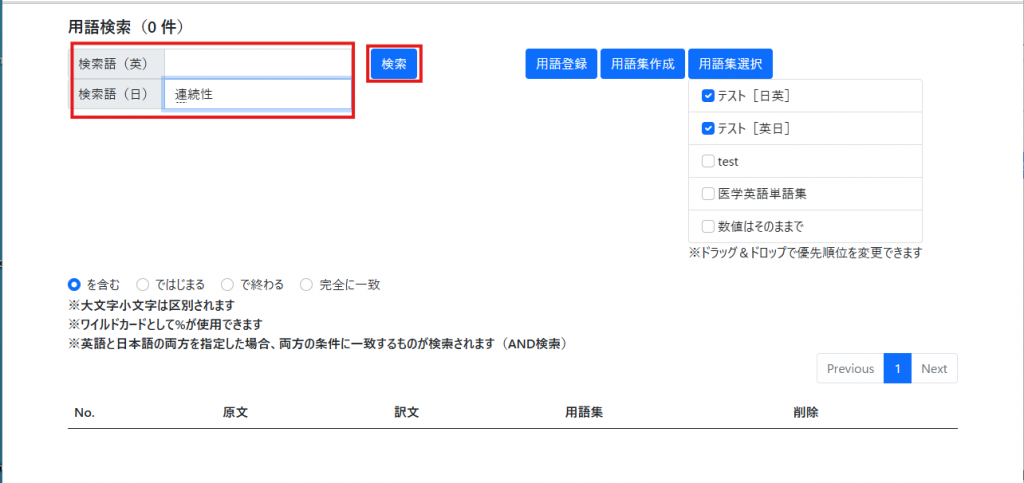
Task: Click page number 1 in pagination
Action: tap(897, 369)
